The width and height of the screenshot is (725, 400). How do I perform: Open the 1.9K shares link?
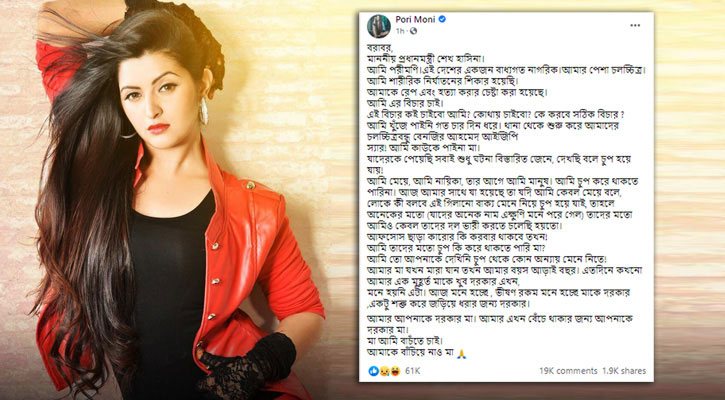[624, 371]
